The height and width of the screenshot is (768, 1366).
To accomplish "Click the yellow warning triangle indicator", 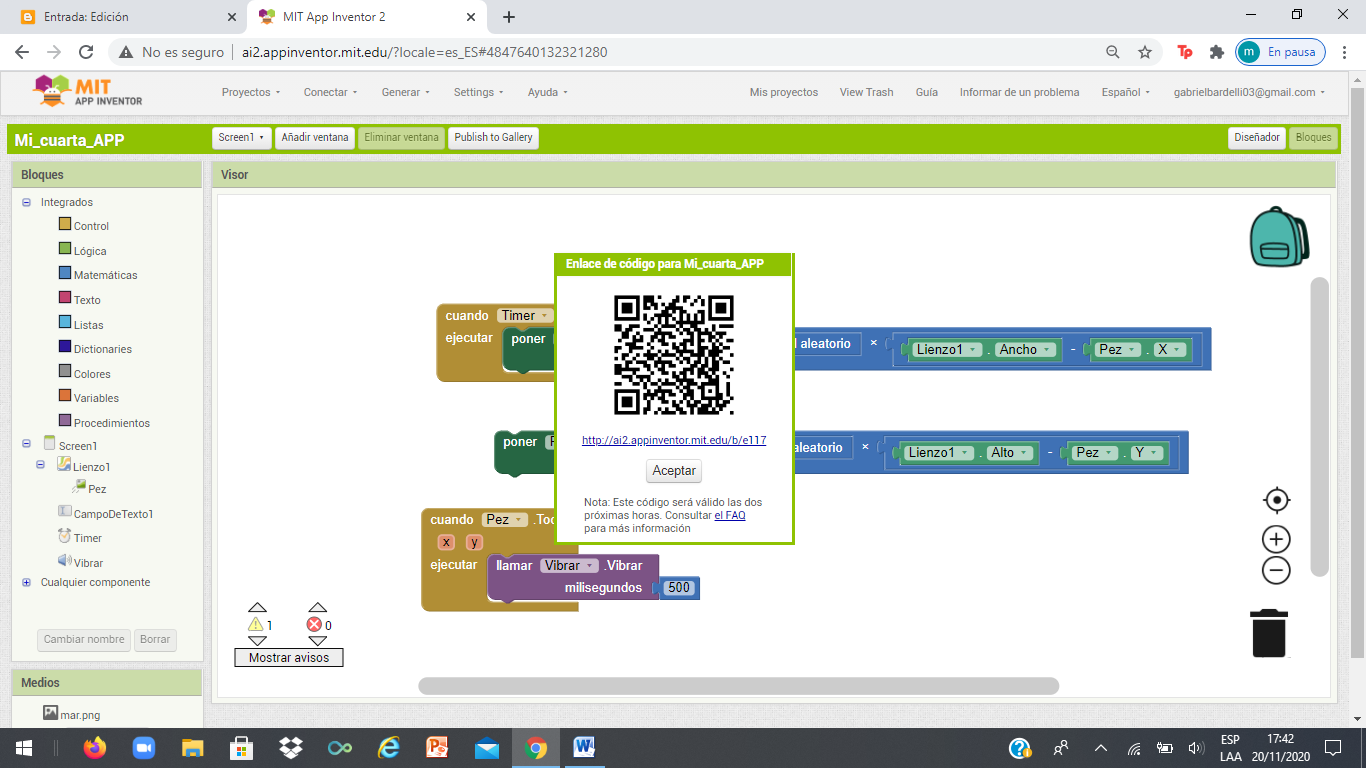I will [255, 625].
